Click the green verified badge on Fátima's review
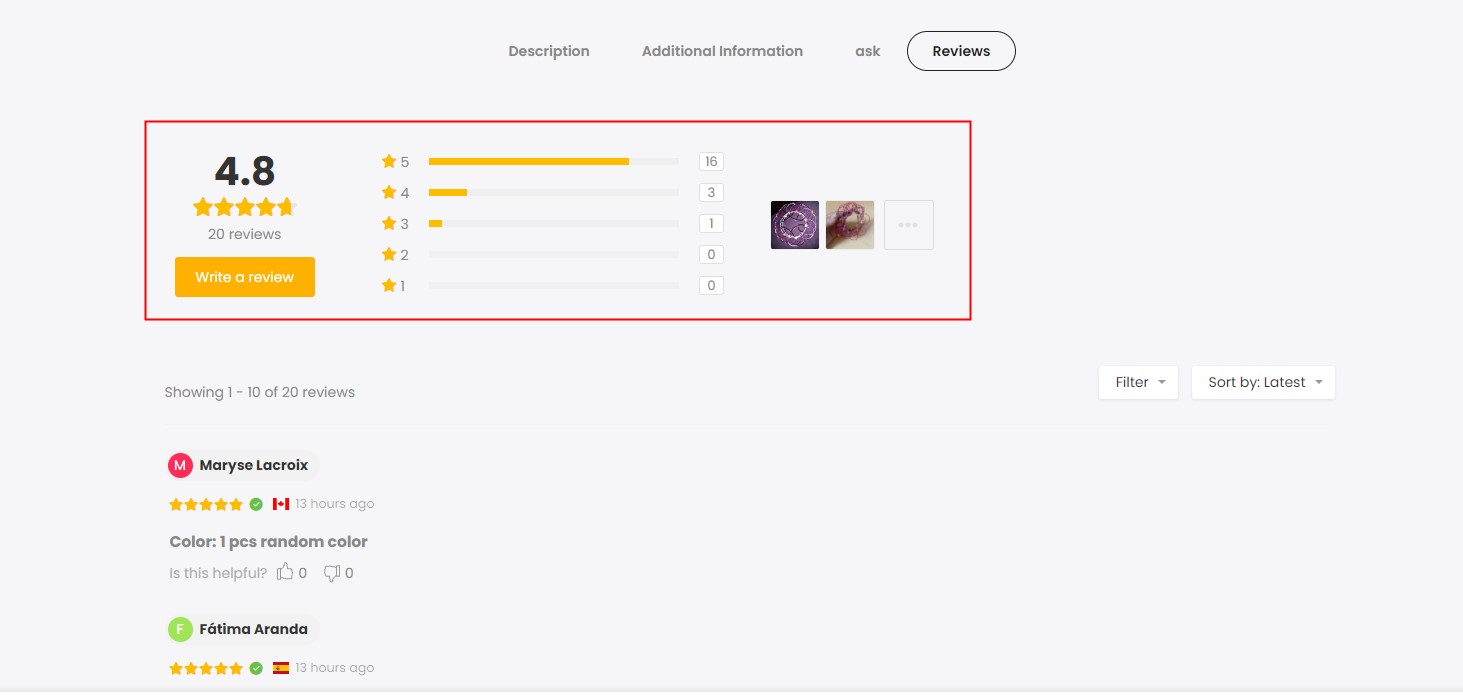This screenshot has width=1463, height=700. click(256, 668)
